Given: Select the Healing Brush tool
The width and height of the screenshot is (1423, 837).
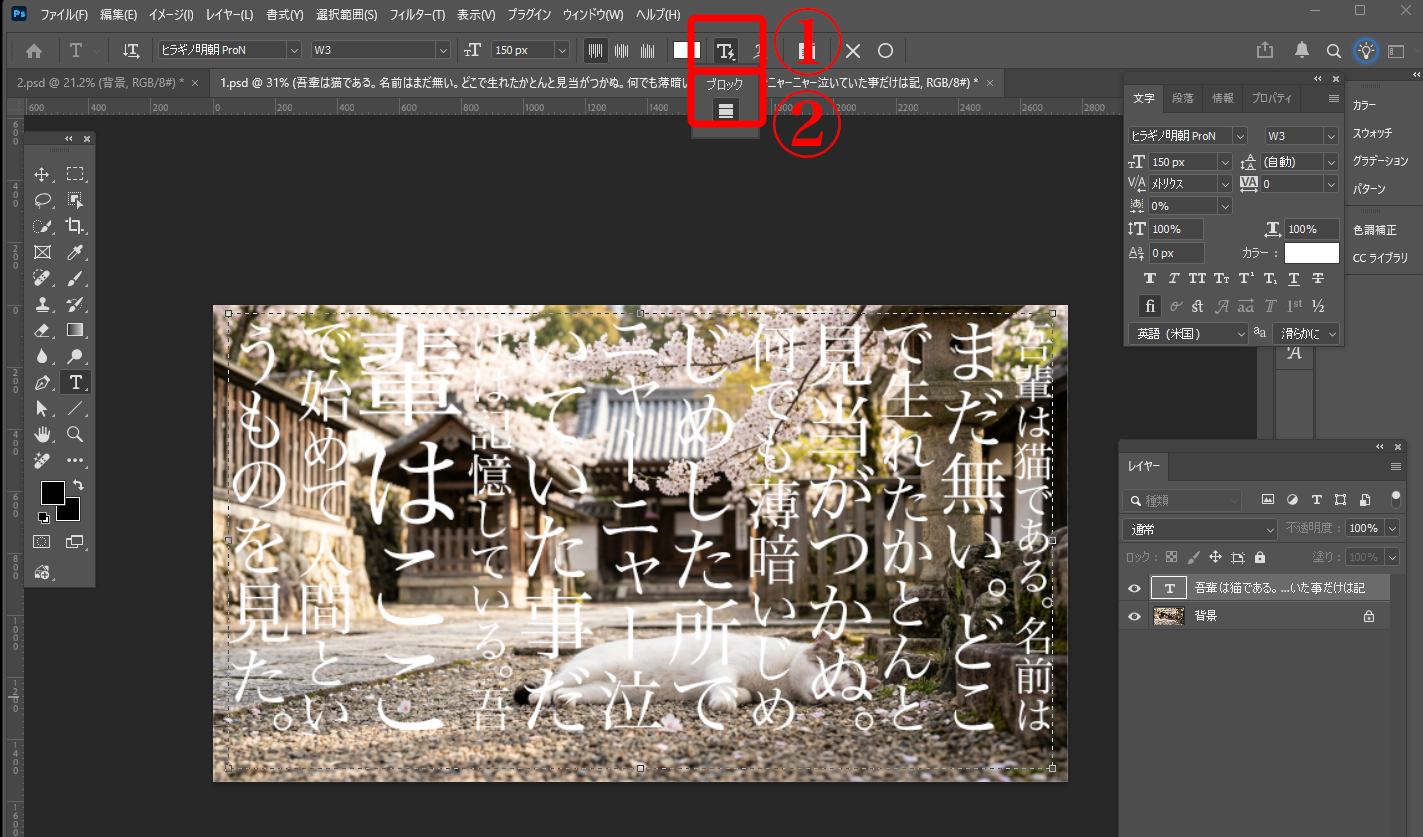Looking at the screenshot, I should pyautogui.click(x=42, y=279).
